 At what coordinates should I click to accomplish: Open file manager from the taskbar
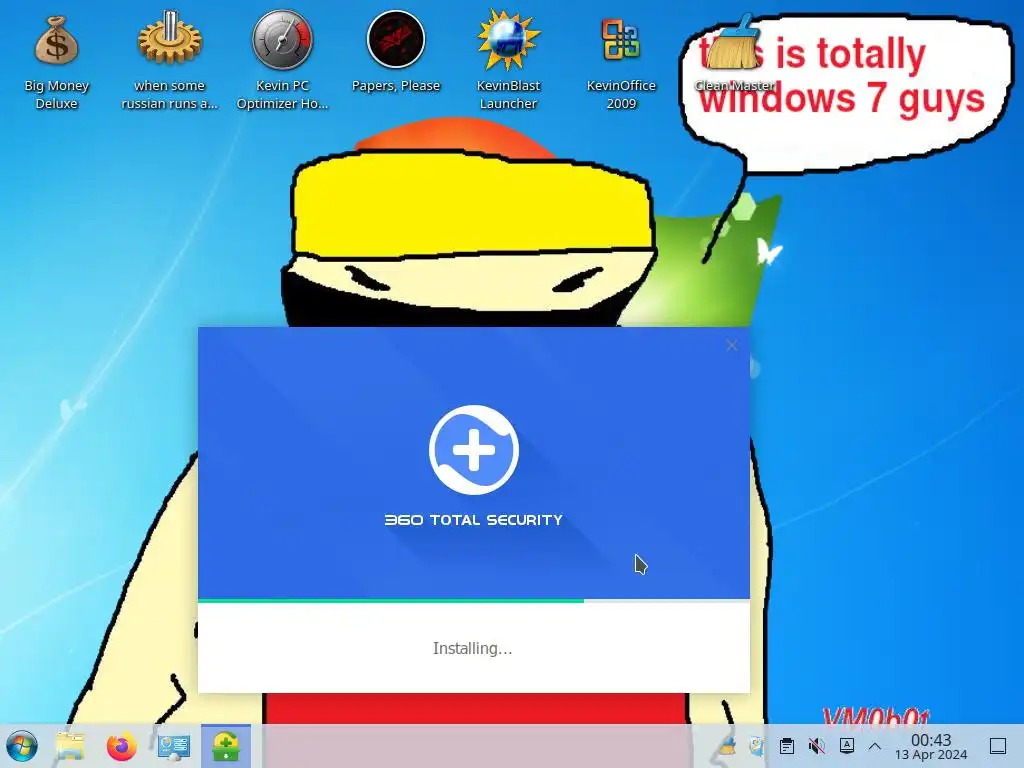(70, 746)
